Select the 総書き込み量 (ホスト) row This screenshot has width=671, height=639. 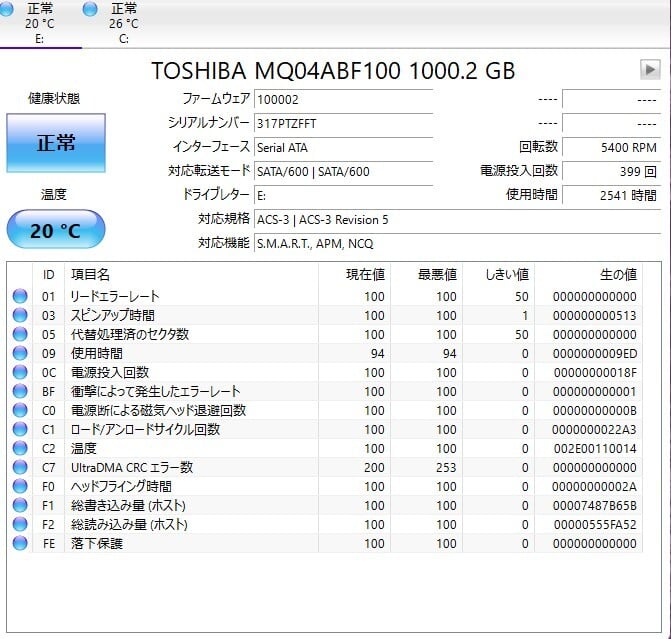tap(200, 506)
